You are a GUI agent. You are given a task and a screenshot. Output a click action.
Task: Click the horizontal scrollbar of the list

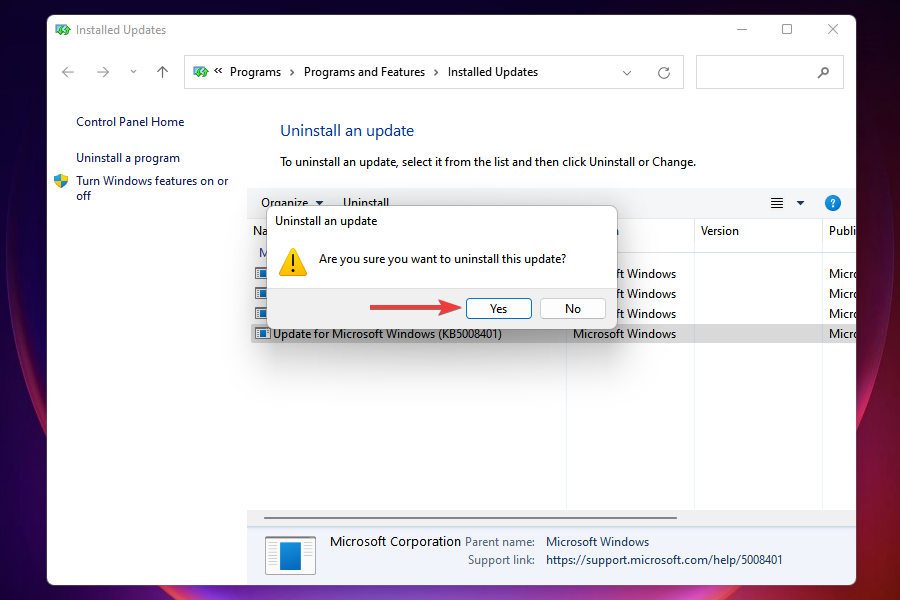[470, 517]
